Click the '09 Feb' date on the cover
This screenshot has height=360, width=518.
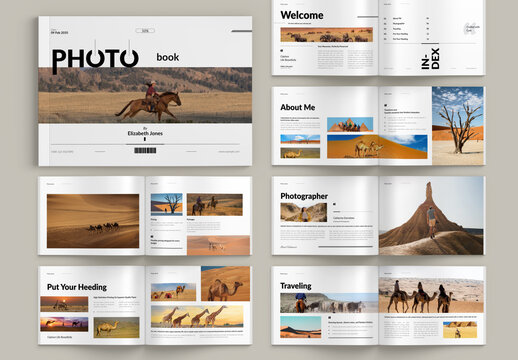point(59,33)
